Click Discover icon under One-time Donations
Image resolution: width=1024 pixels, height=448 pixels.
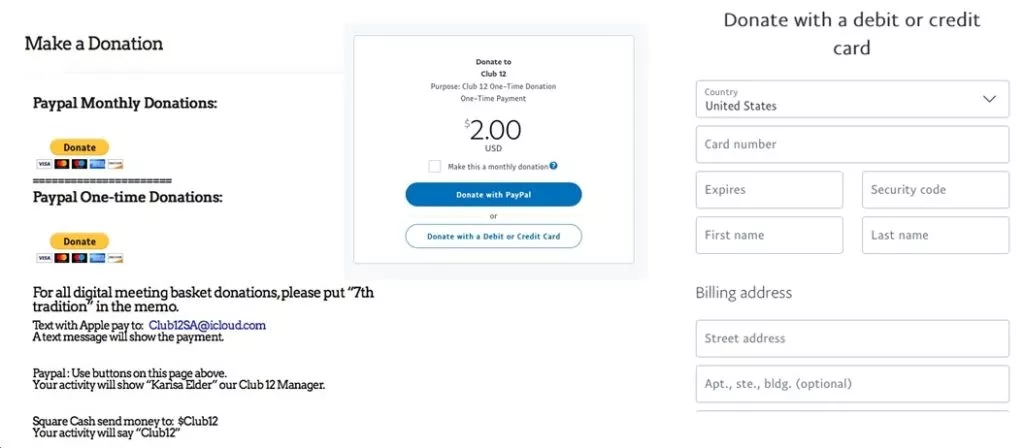[x=115, y=258]
